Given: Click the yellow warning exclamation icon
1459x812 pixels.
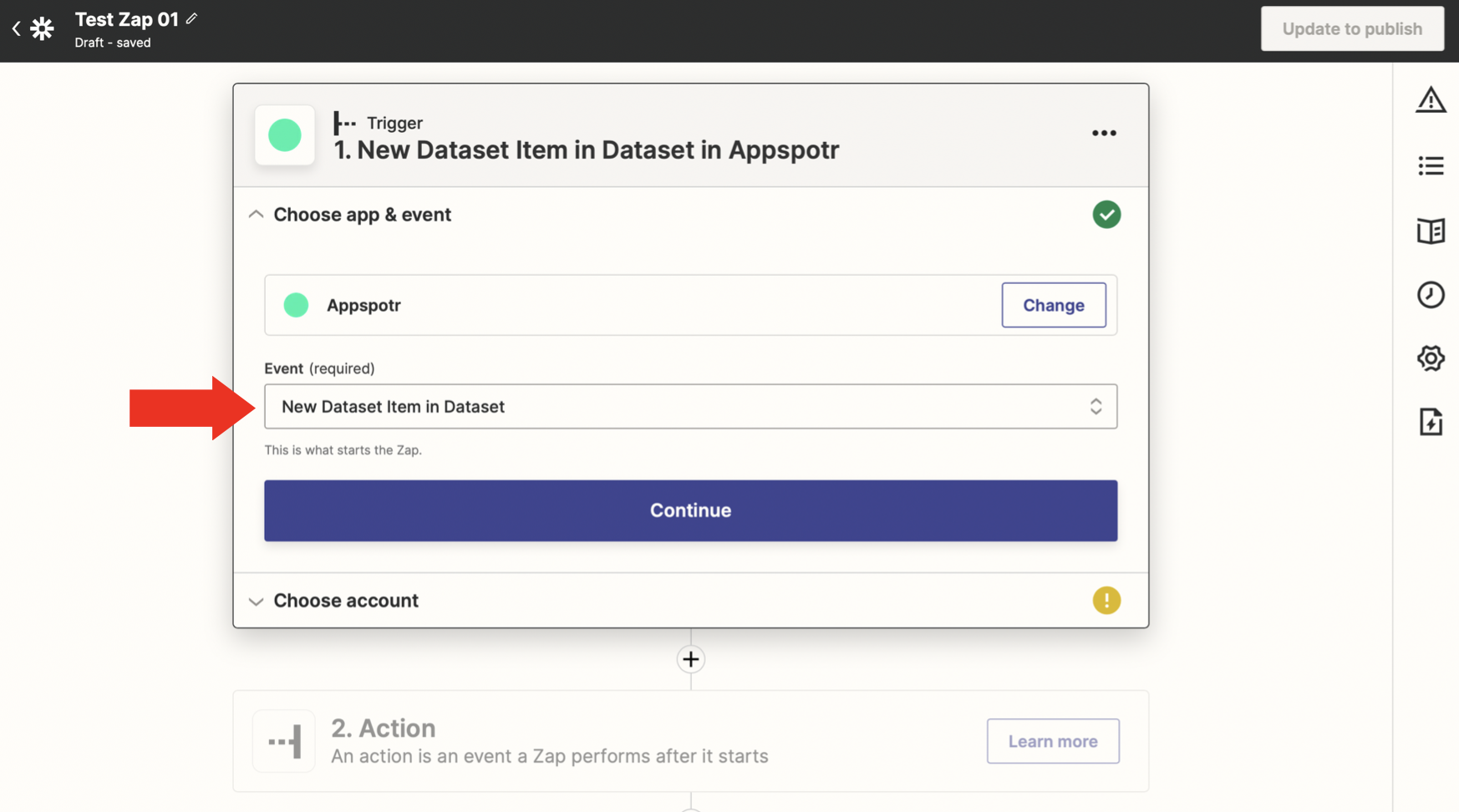Looking at the screenshot, I should 1106,601.
